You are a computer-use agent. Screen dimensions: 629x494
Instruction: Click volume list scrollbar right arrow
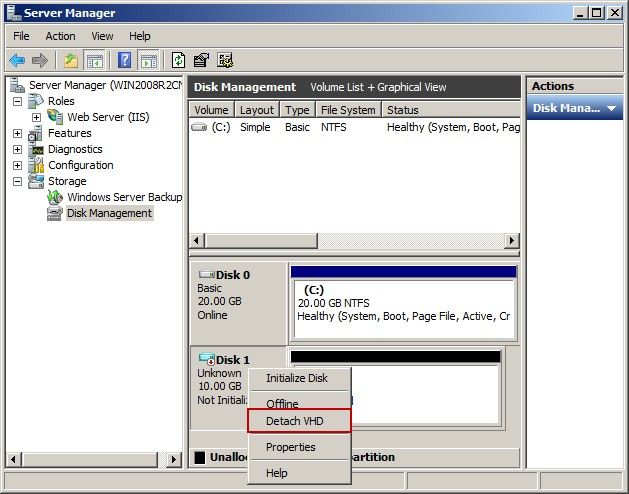(x=512, y=241)
